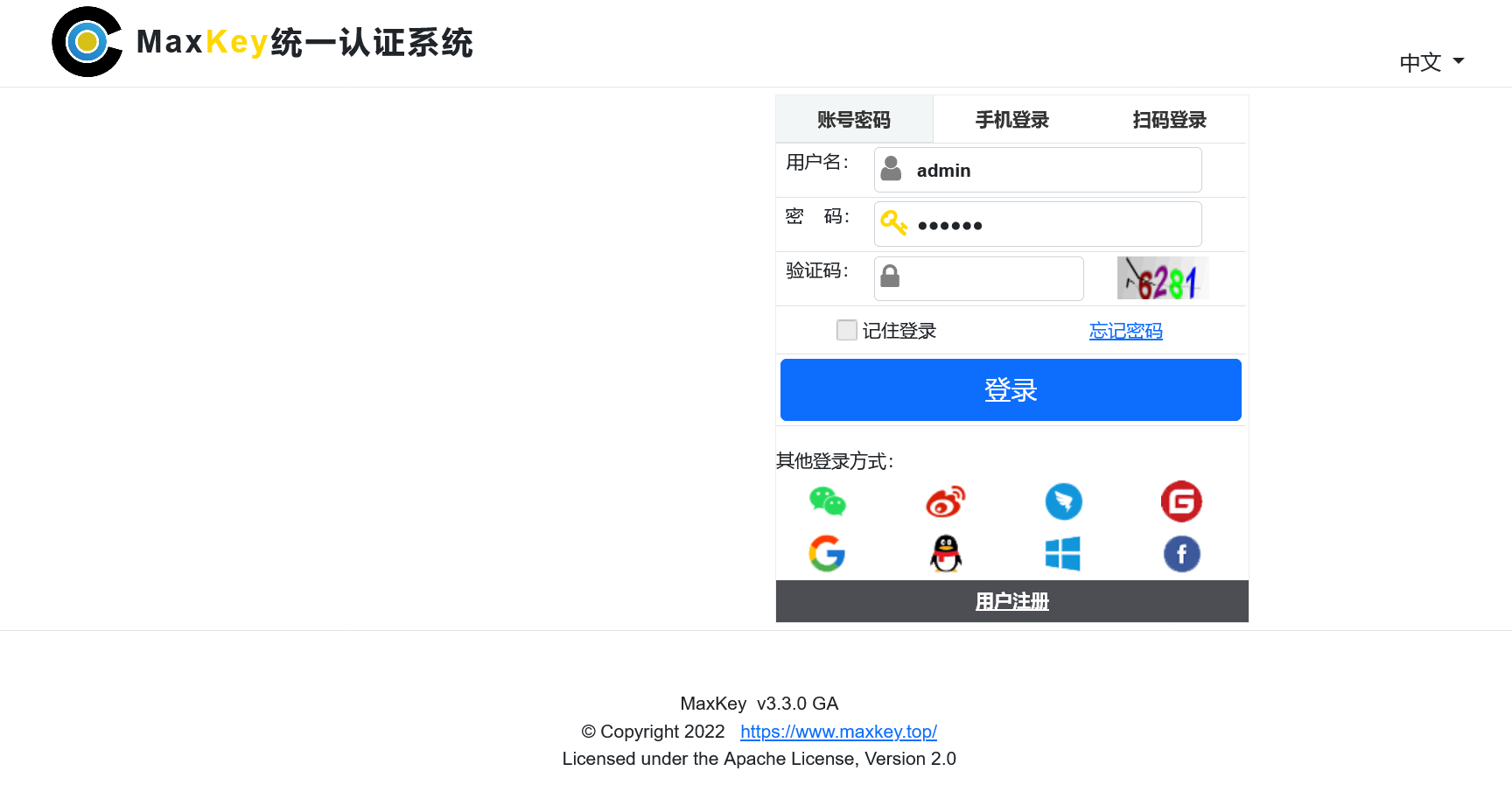Sign in with WeChat icon

click(x=827, y=501)
